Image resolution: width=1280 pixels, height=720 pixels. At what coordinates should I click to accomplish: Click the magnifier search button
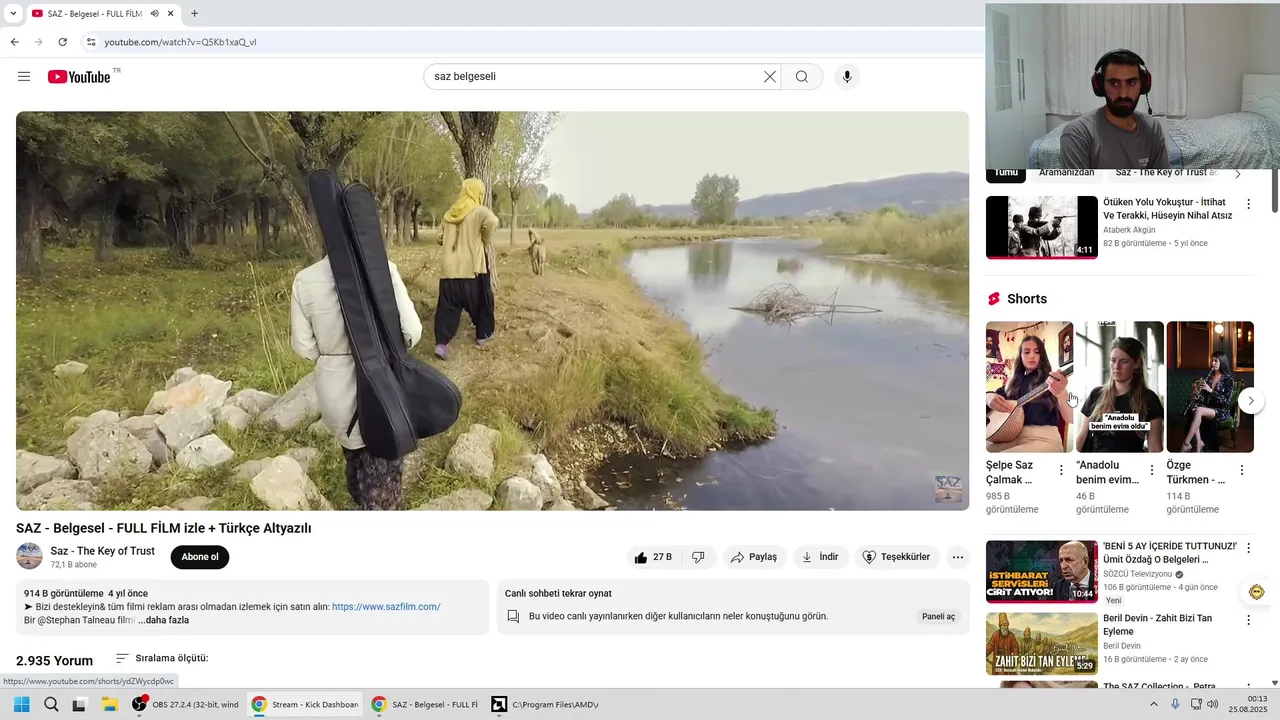pos(802,77)
